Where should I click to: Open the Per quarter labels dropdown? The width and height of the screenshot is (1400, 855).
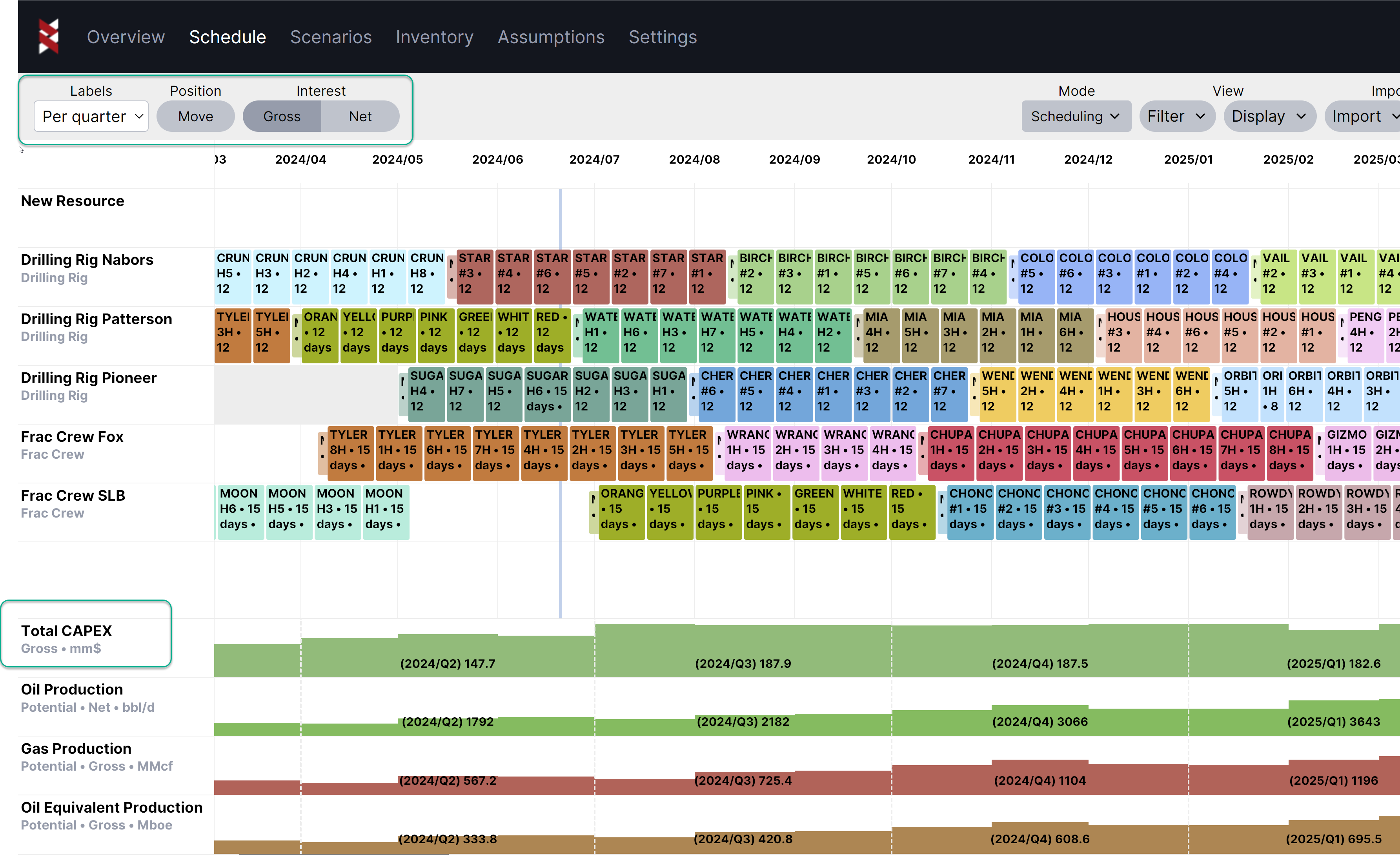coord(91,117)
